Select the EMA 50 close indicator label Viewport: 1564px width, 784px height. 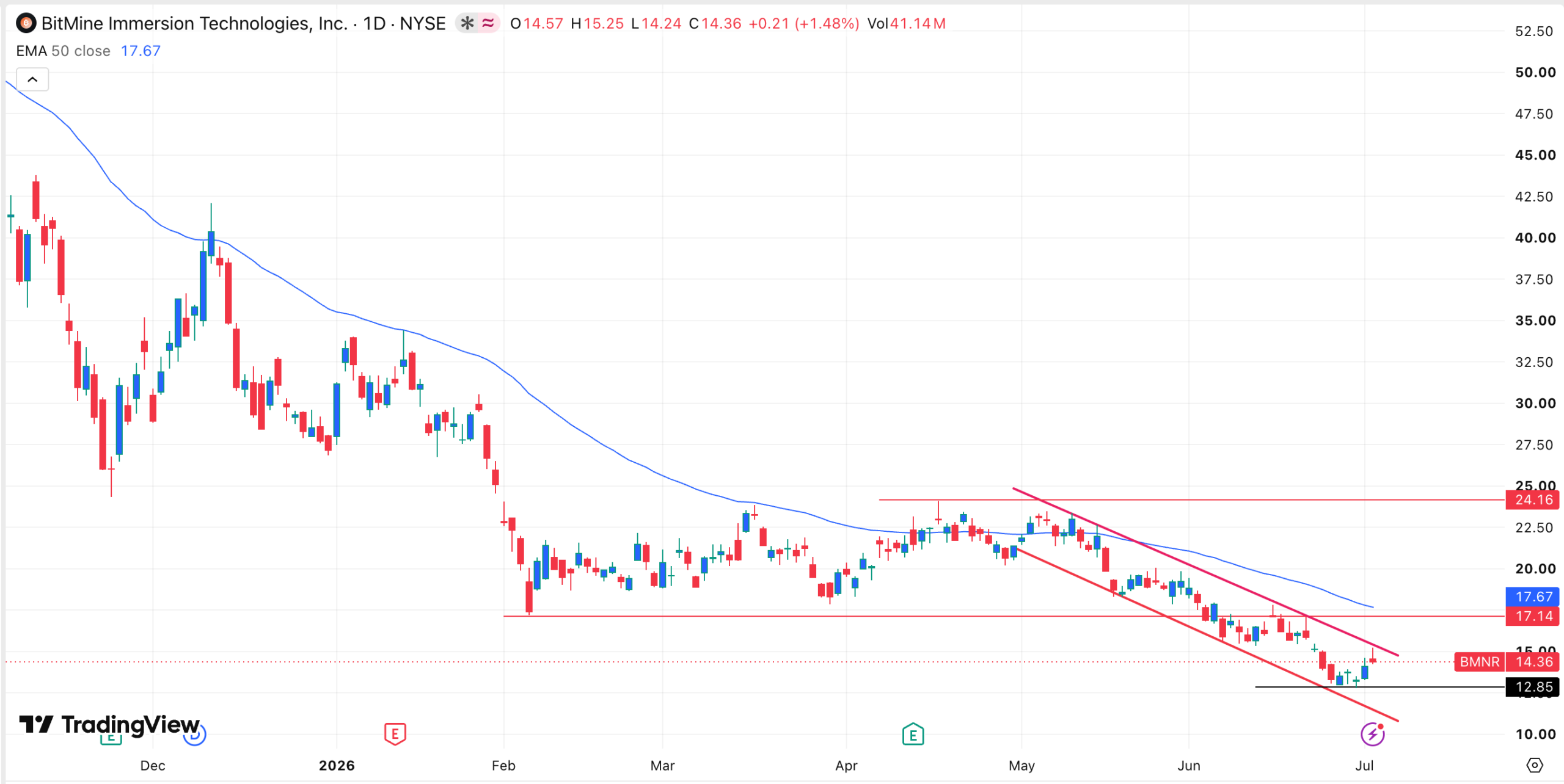(64, 51)
